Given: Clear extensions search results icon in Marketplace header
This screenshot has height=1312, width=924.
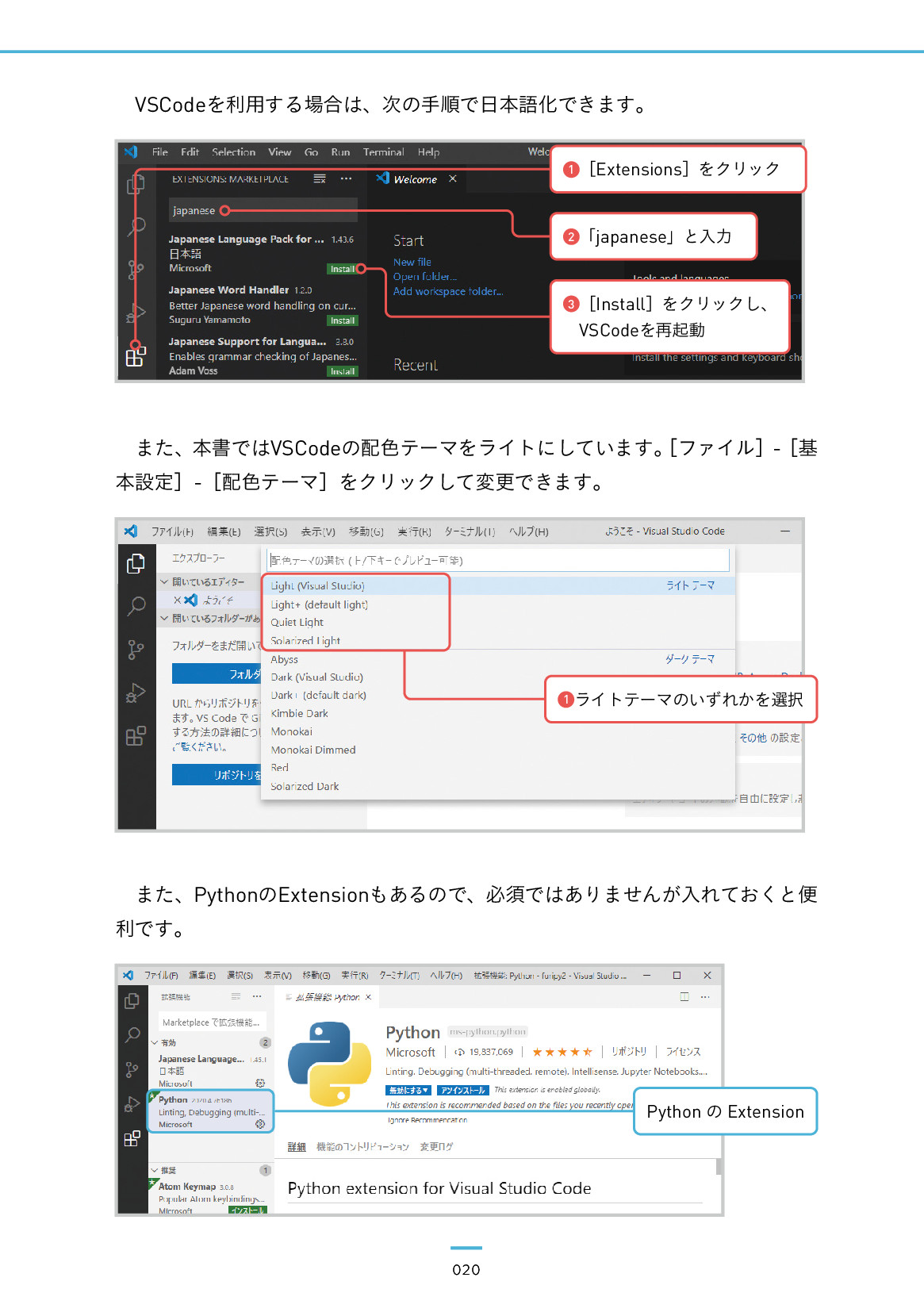Looking at the screenshot, I should 320,179.
